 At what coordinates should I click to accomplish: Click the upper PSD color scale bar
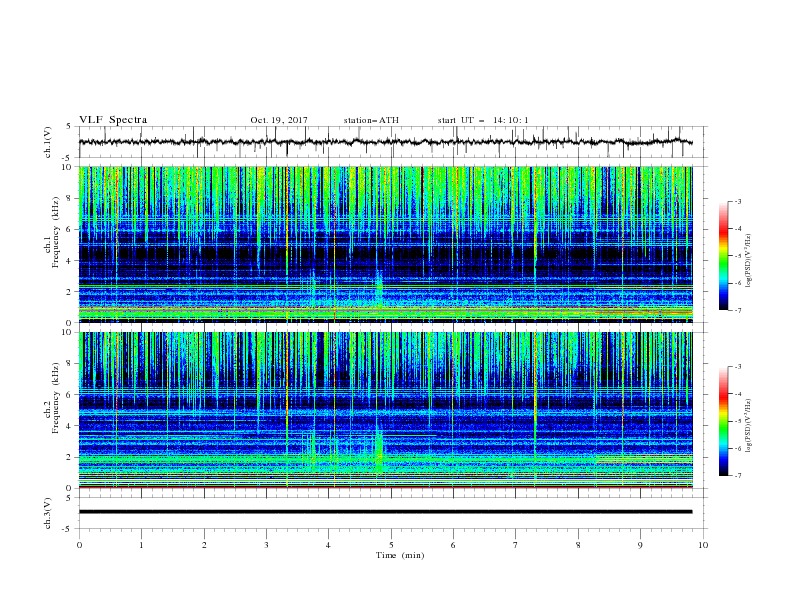pos(724,255)
